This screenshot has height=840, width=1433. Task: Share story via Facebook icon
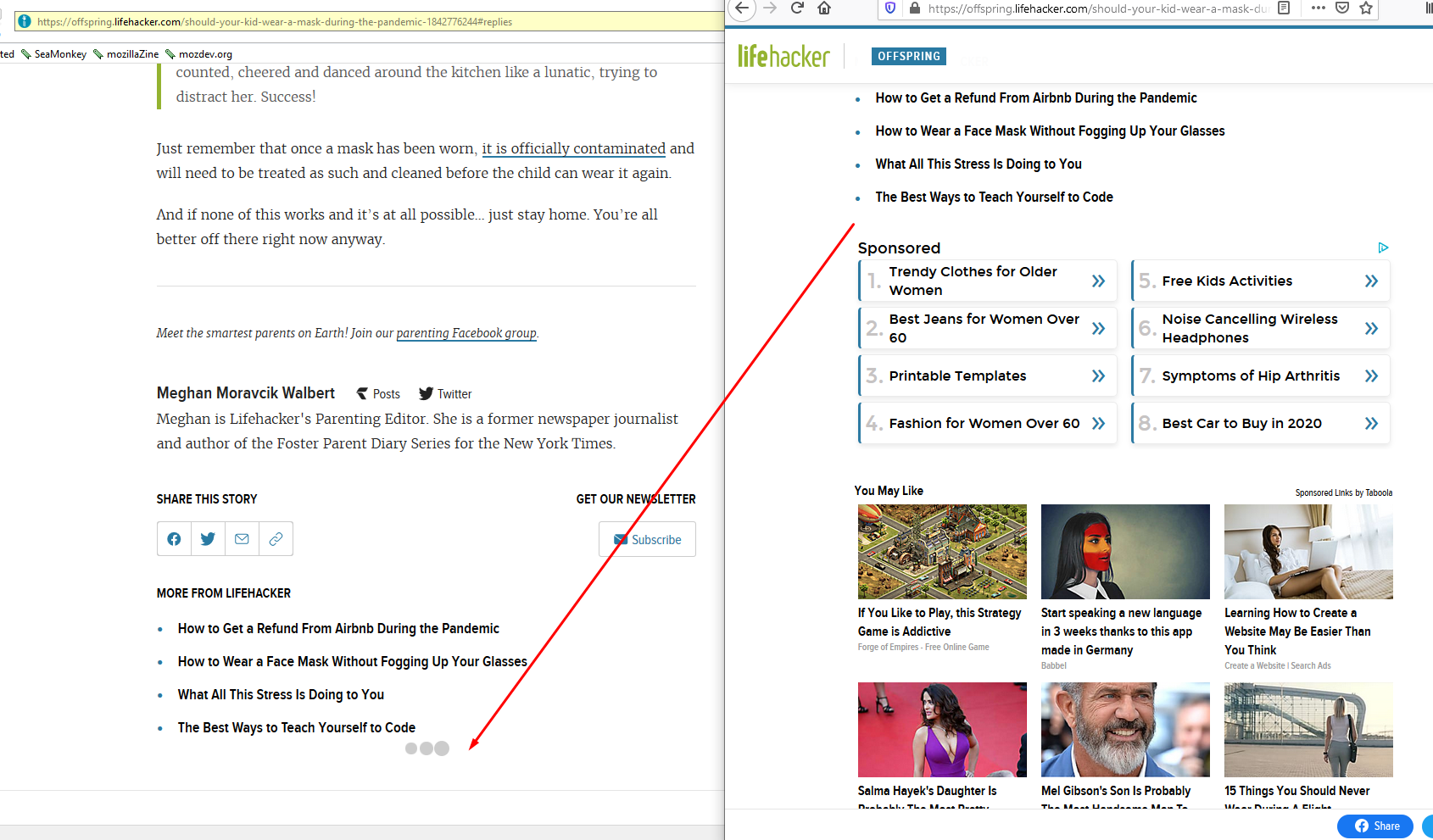coord(174,538)
